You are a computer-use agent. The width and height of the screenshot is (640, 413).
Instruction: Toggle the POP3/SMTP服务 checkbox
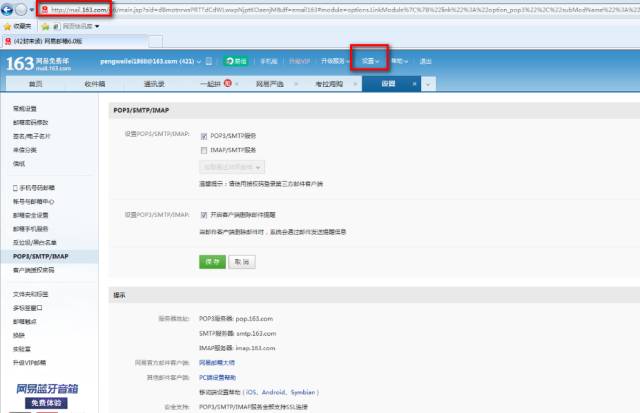(x=204, y=136)
